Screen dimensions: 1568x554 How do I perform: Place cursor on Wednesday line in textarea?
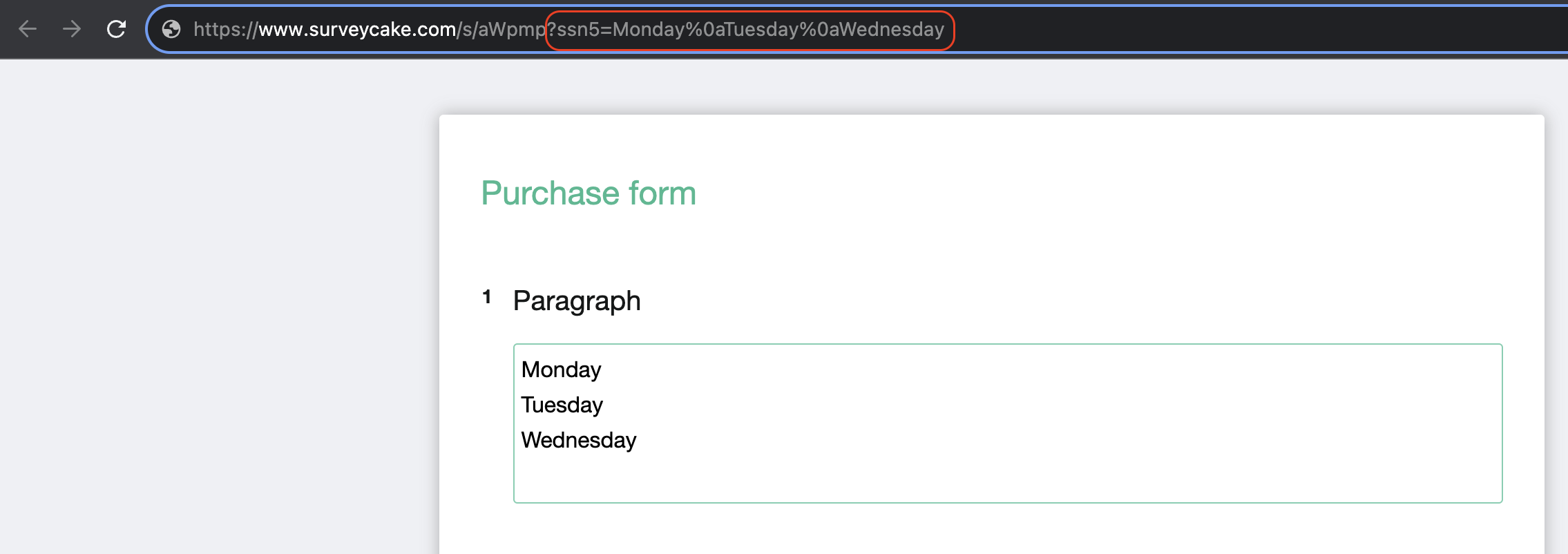578,440
